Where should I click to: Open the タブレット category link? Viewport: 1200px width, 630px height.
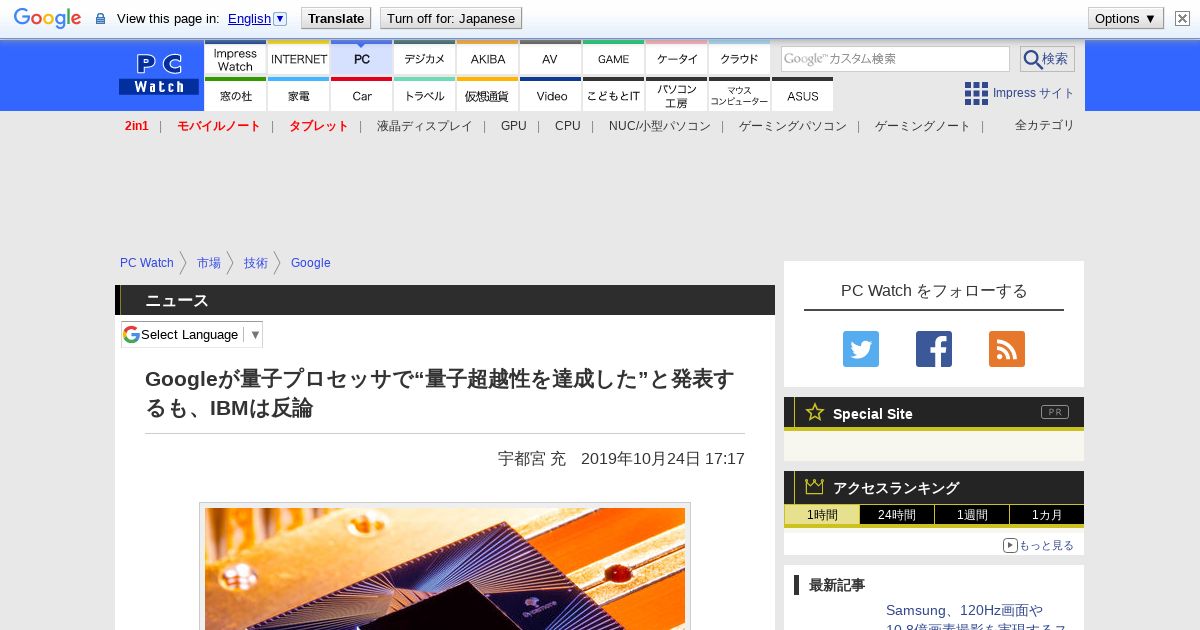319,126
